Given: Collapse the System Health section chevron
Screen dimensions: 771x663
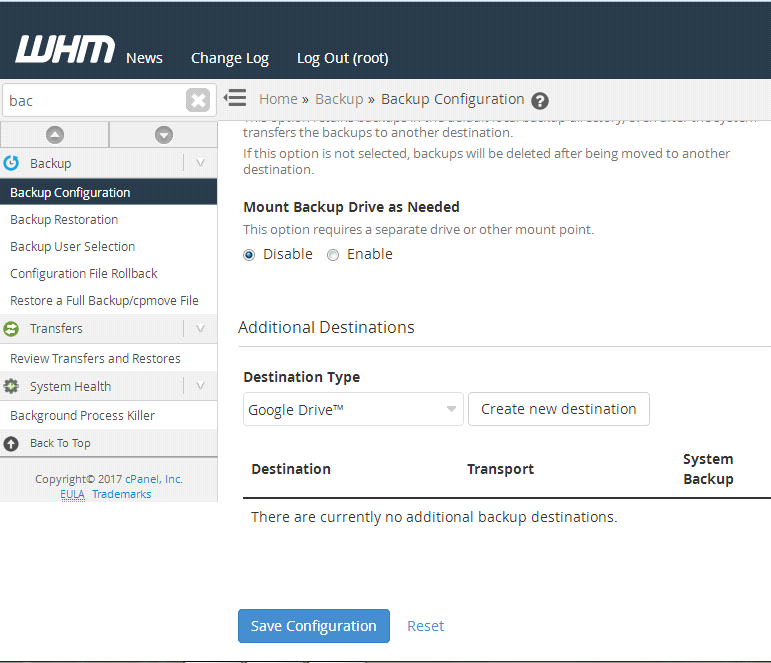Looking at the screenshot, I should point(200,386).
